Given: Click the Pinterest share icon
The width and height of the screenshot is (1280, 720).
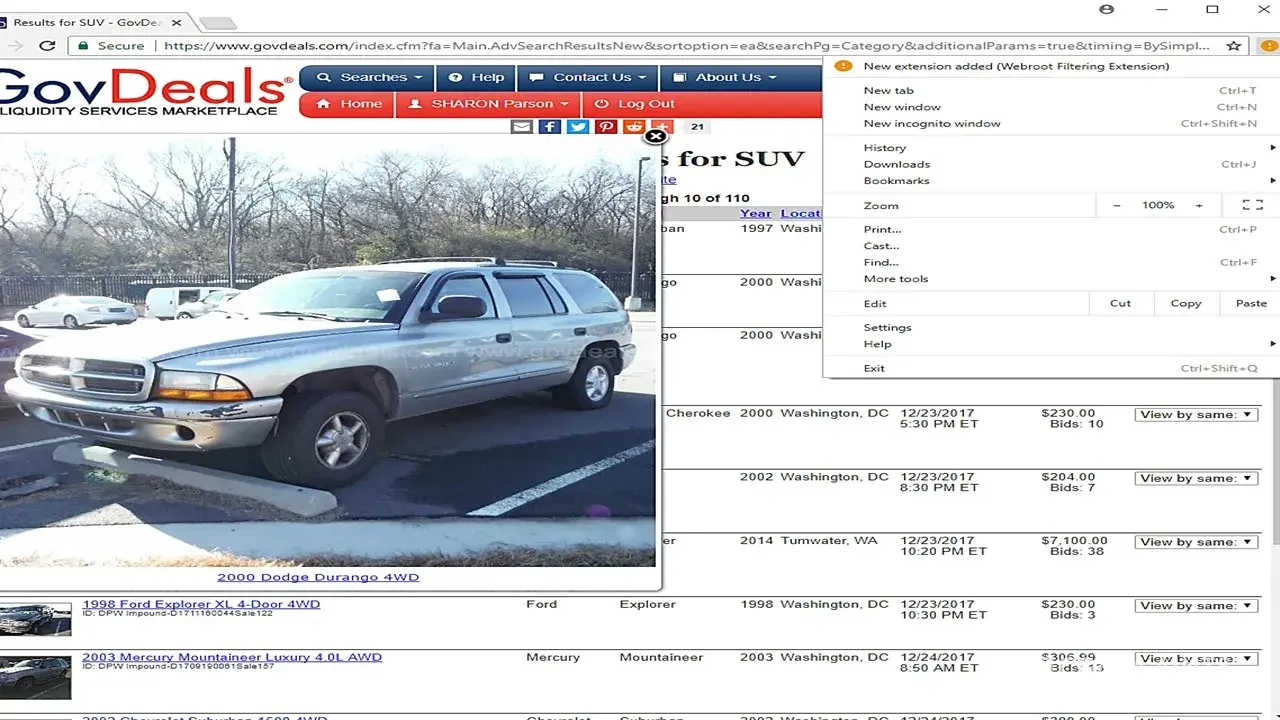Looking at the screenshot, I should pos(606,126).
